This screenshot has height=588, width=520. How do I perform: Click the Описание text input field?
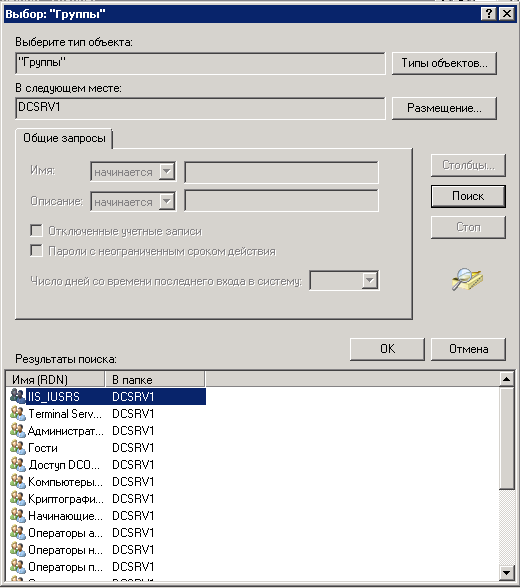click(281, 201)
